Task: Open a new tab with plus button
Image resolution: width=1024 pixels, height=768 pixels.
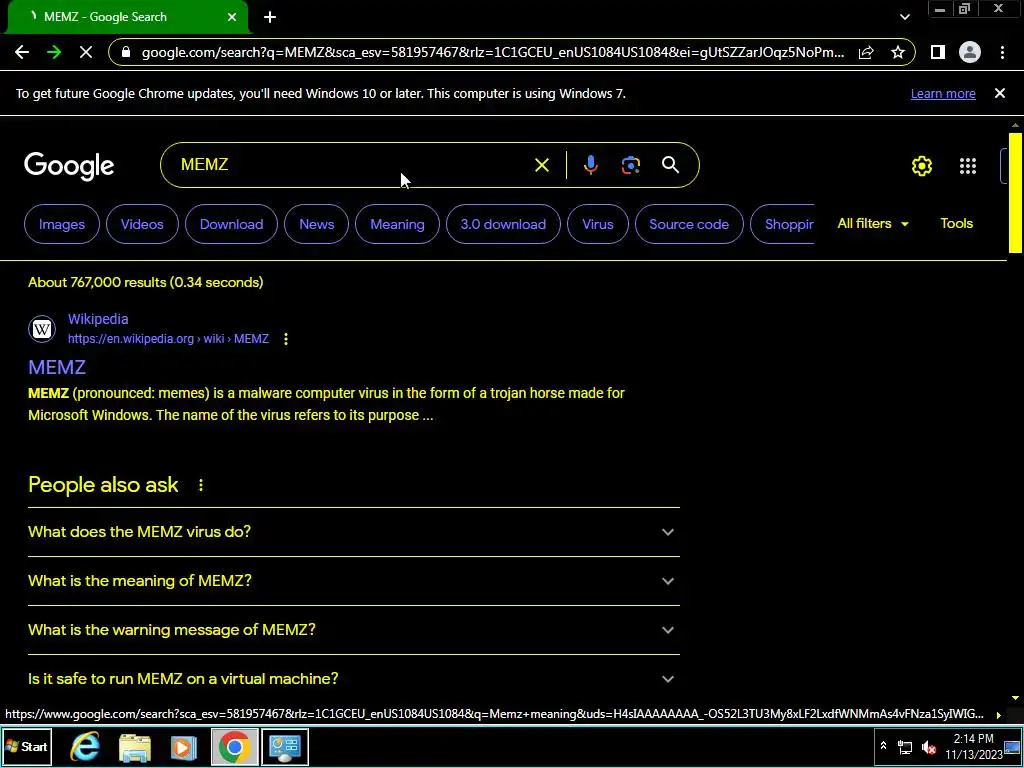Action: point(270,17)
